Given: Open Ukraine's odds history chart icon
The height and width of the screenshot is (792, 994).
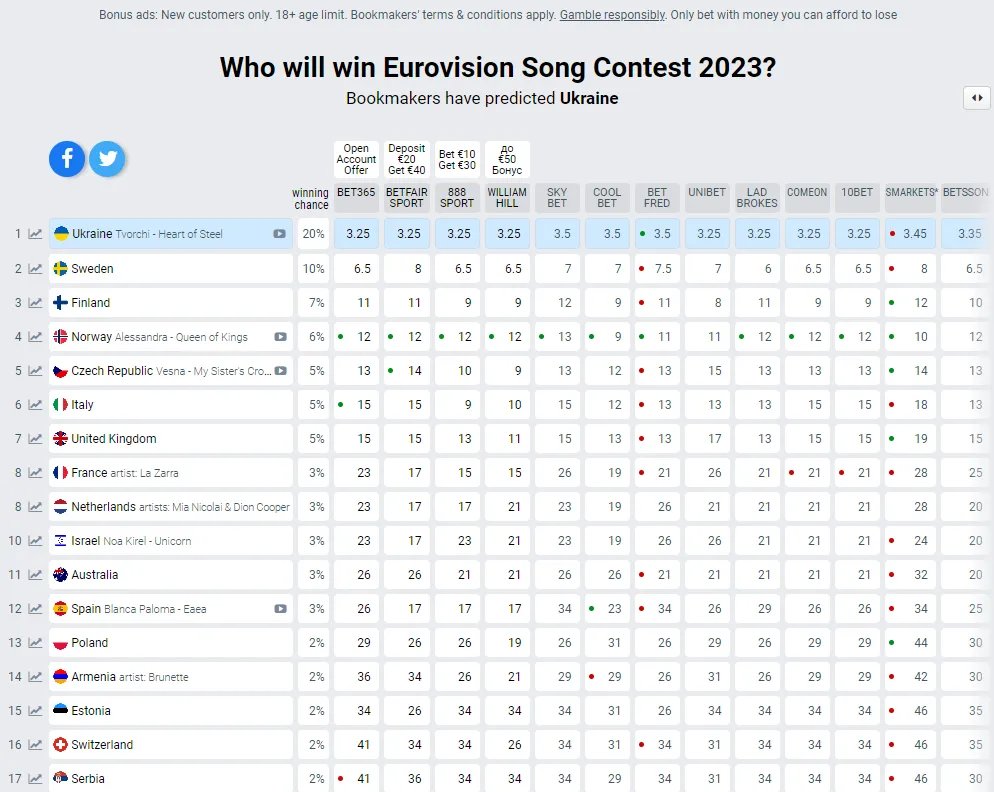Looking at the screenshot, I should pyautogui.click(x=35, y=234).
